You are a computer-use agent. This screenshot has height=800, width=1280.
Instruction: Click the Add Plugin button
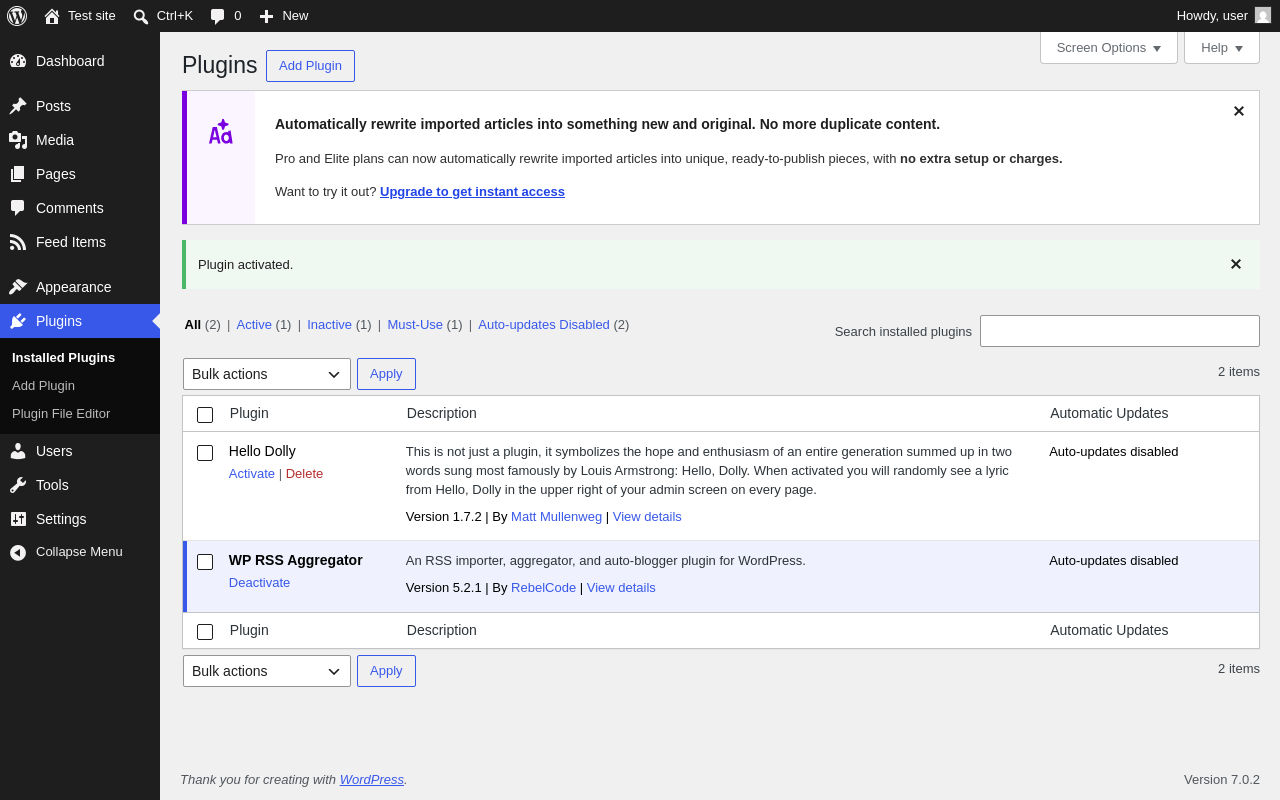pos(310,66)
